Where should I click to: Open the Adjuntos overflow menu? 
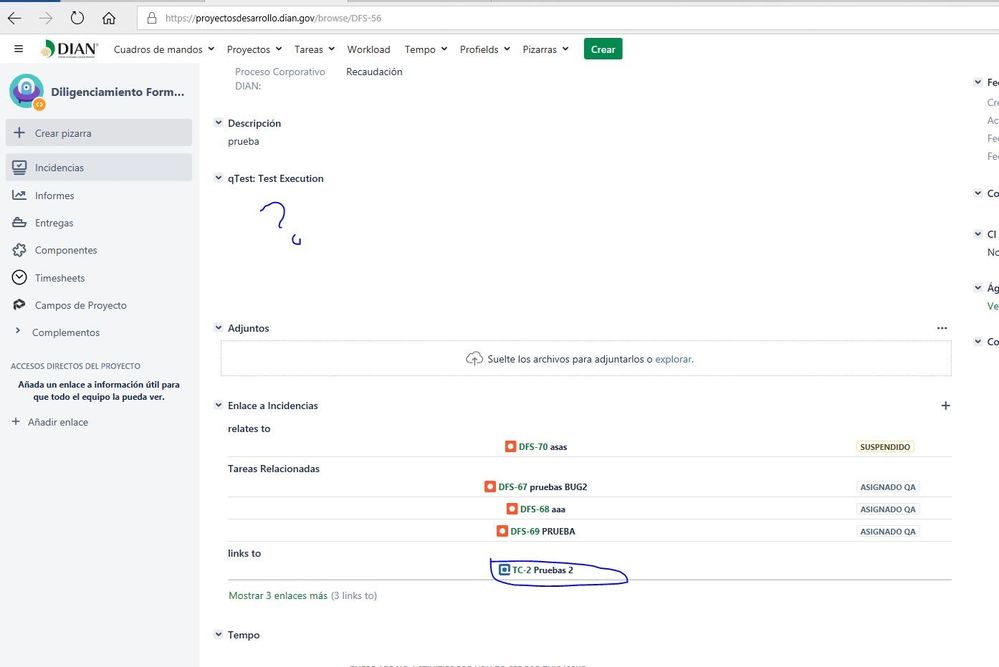[x=941, y=327]
